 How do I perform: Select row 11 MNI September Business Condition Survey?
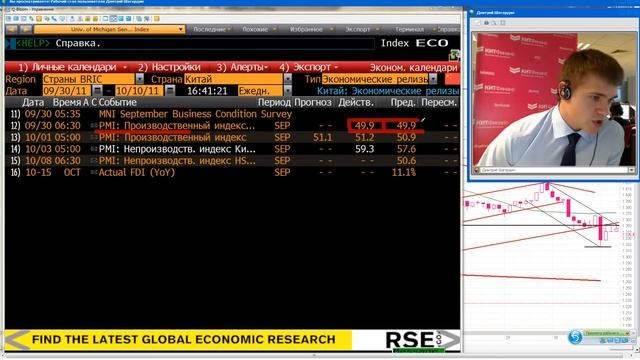click(x=195, y=114)
